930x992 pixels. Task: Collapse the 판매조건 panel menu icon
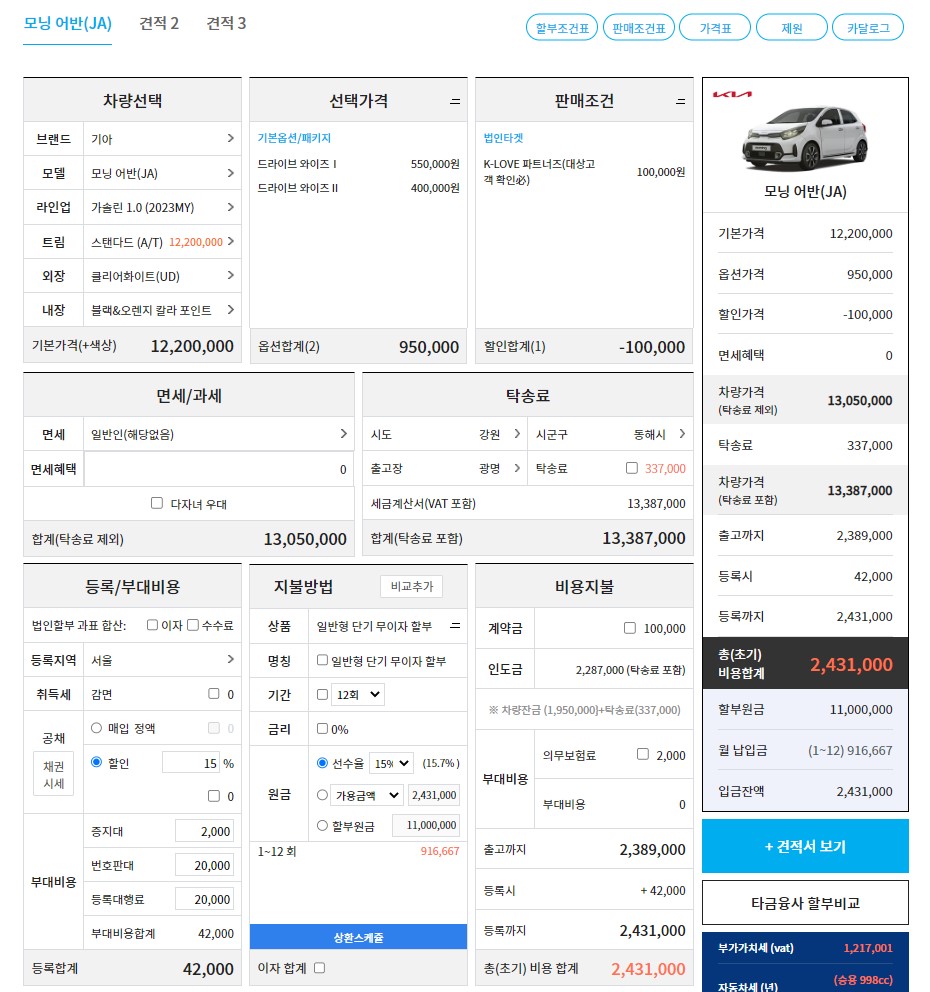[x=681, y=101]
